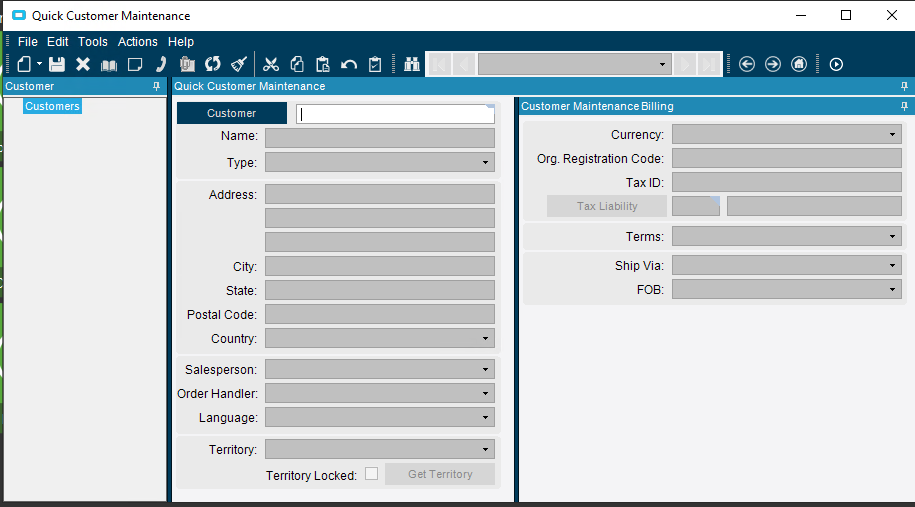Screen dimensions: 915x507
Task: Click the Tax Liability button
Action: click(x=607, y=206)
